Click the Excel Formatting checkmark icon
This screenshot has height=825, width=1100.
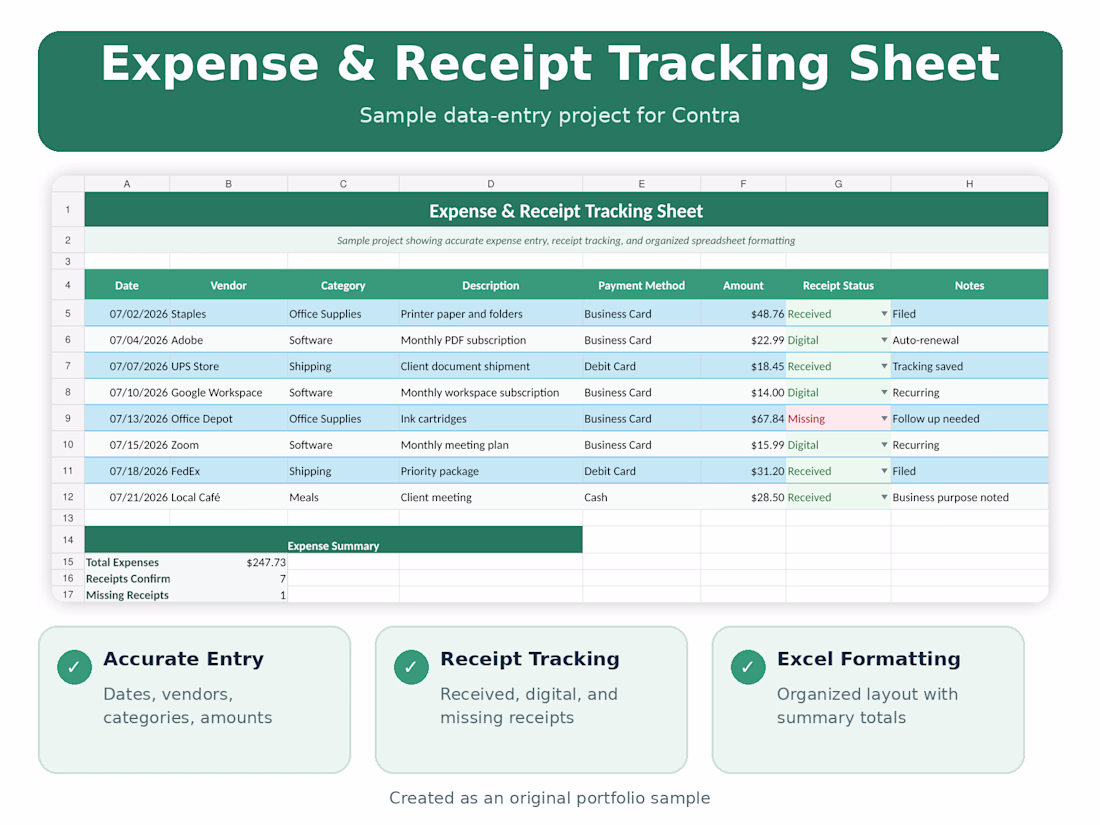[x=748, y=666]
